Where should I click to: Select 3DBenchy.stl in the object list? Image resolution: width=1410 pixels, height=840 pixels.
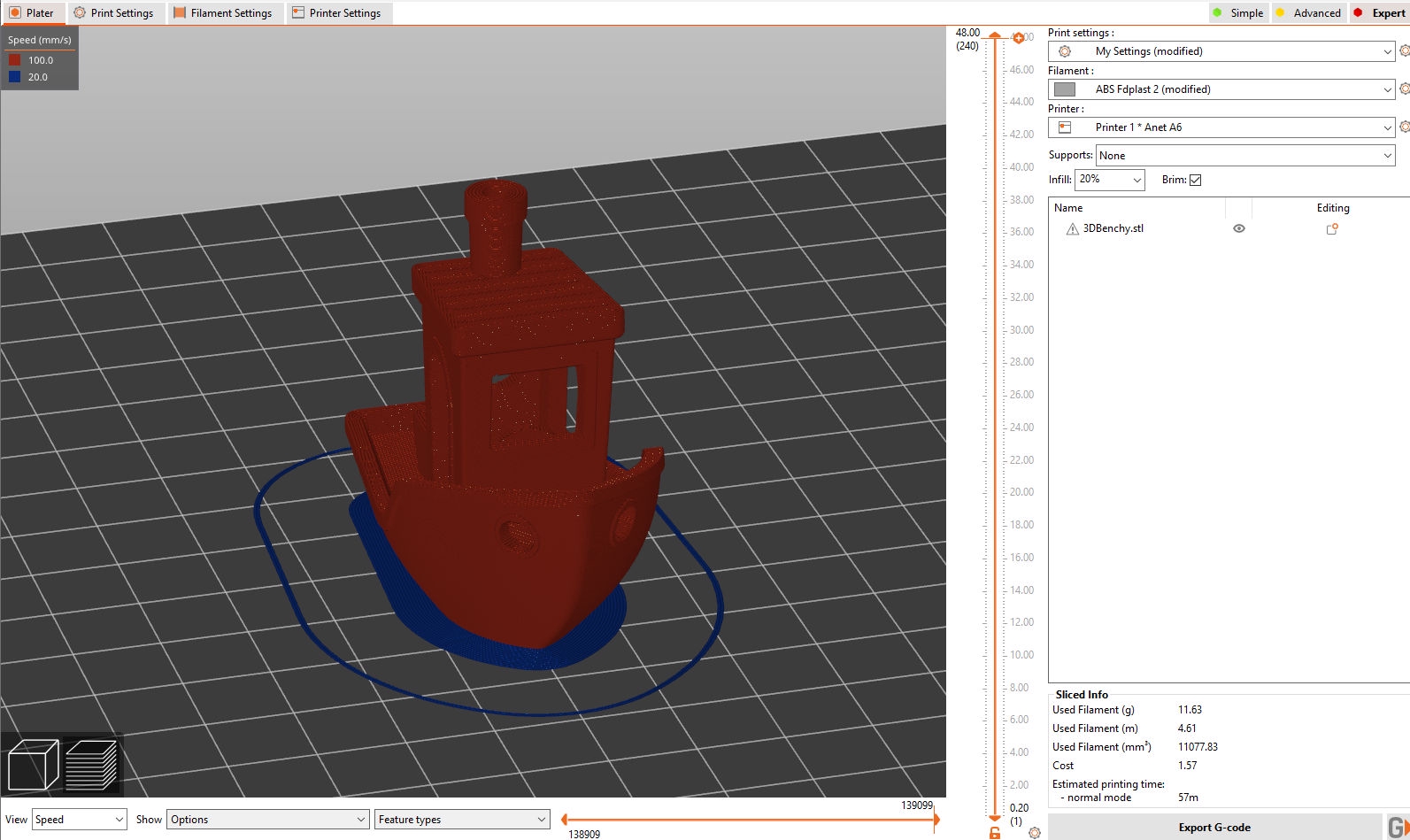click(x=1113, y=228)
